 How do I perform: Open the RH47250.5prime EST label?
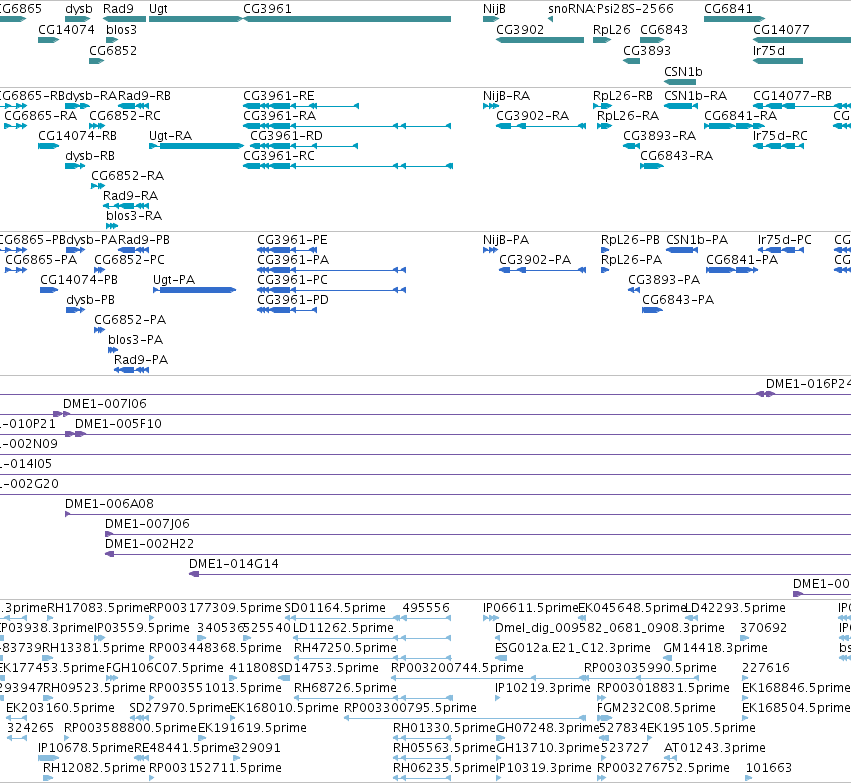[345, 648]
